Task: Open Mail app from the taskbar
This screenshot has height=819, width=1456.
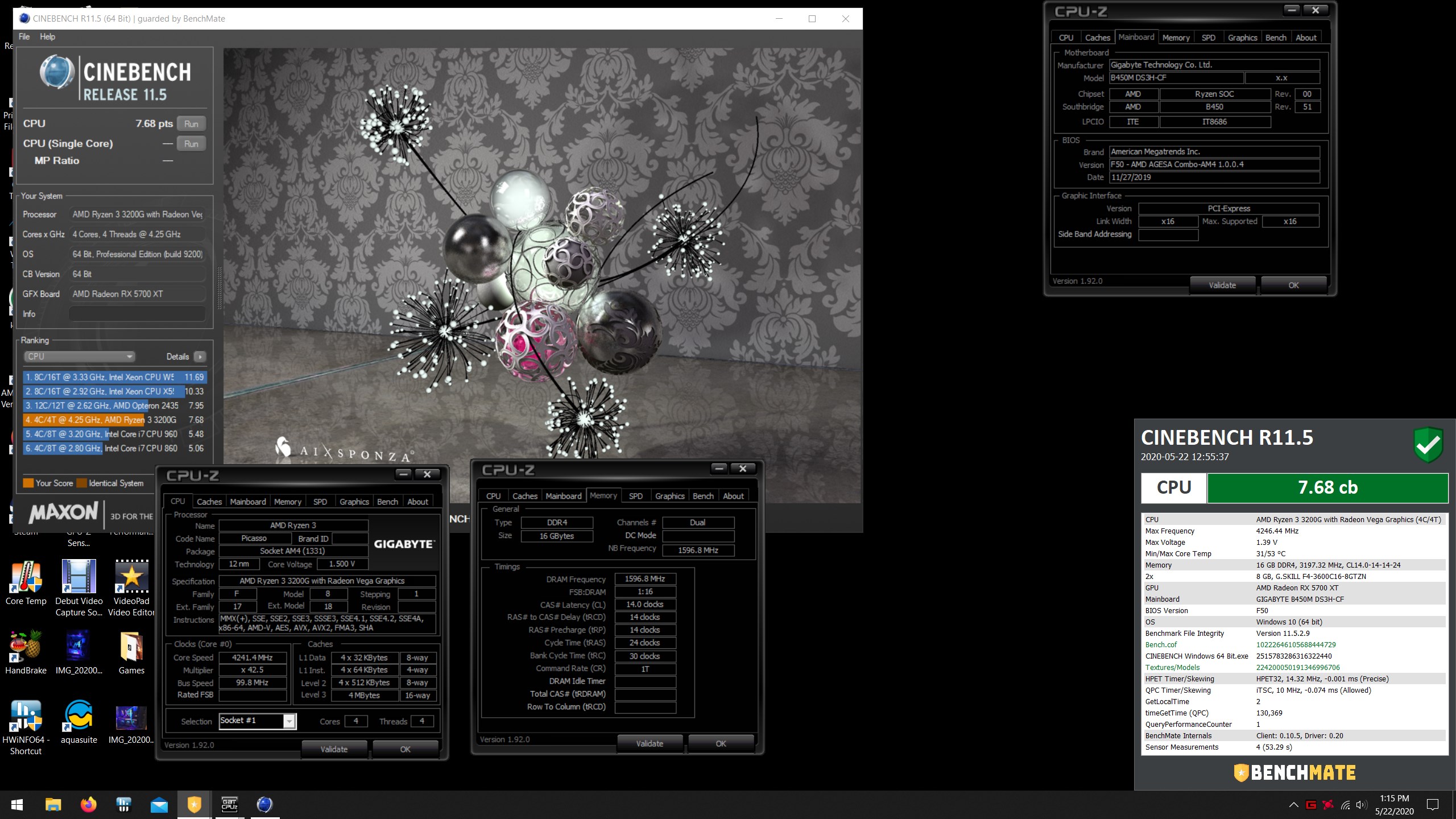Action: (159, 805)
